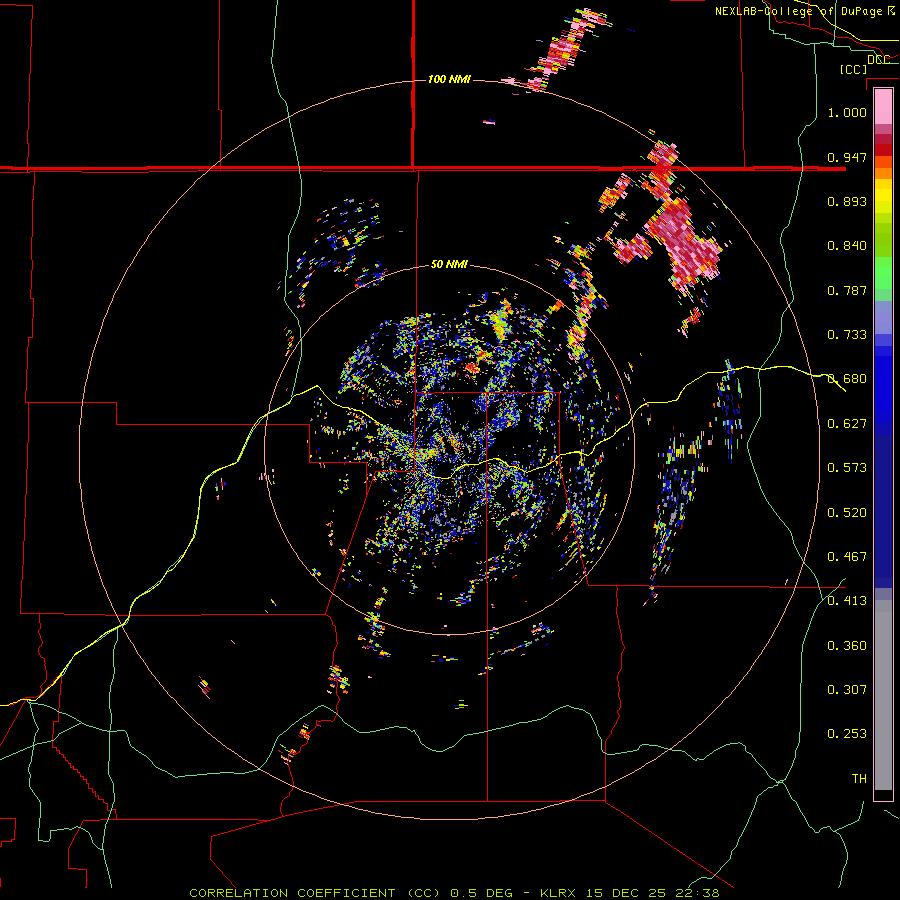Screen dimensions: 900x900
Task: Click the 0.627 legend value
Action: [847, 424]
